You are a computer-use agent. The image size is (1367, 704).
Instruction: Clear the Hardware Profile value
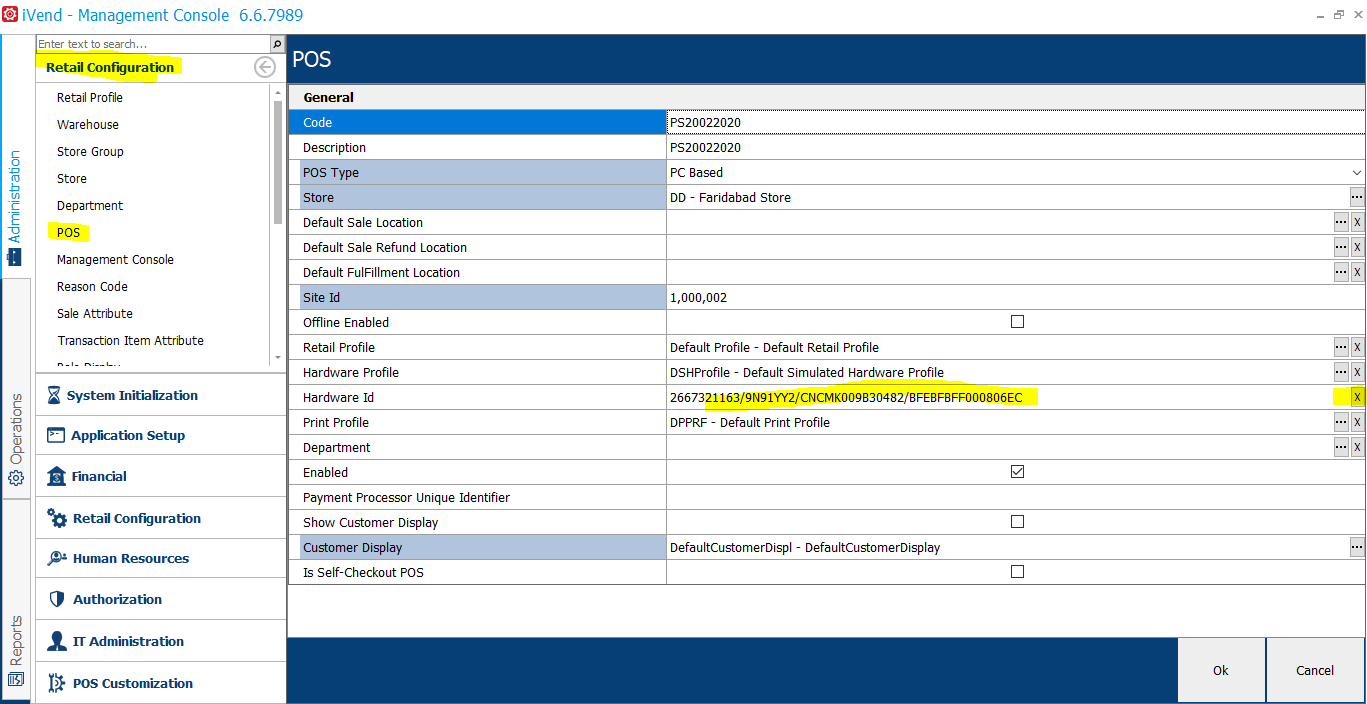[1358, 372]
